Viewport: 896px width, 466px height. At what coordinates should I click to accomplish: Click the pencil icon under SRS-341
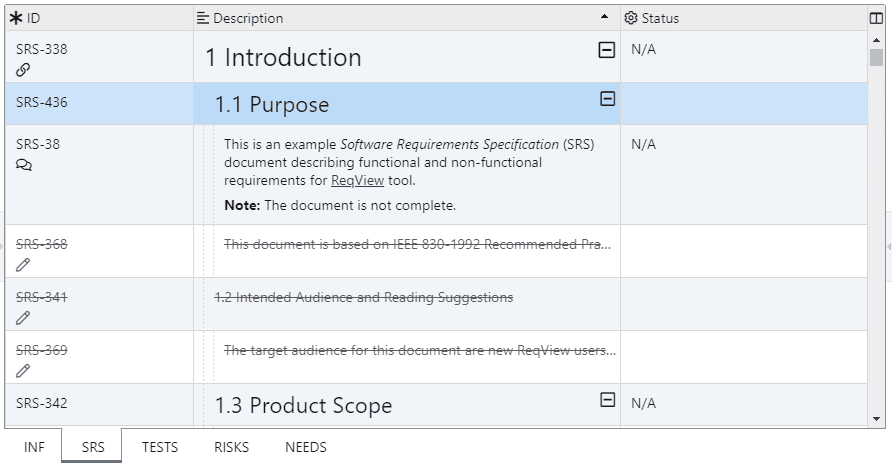click(x=23, y=318)
